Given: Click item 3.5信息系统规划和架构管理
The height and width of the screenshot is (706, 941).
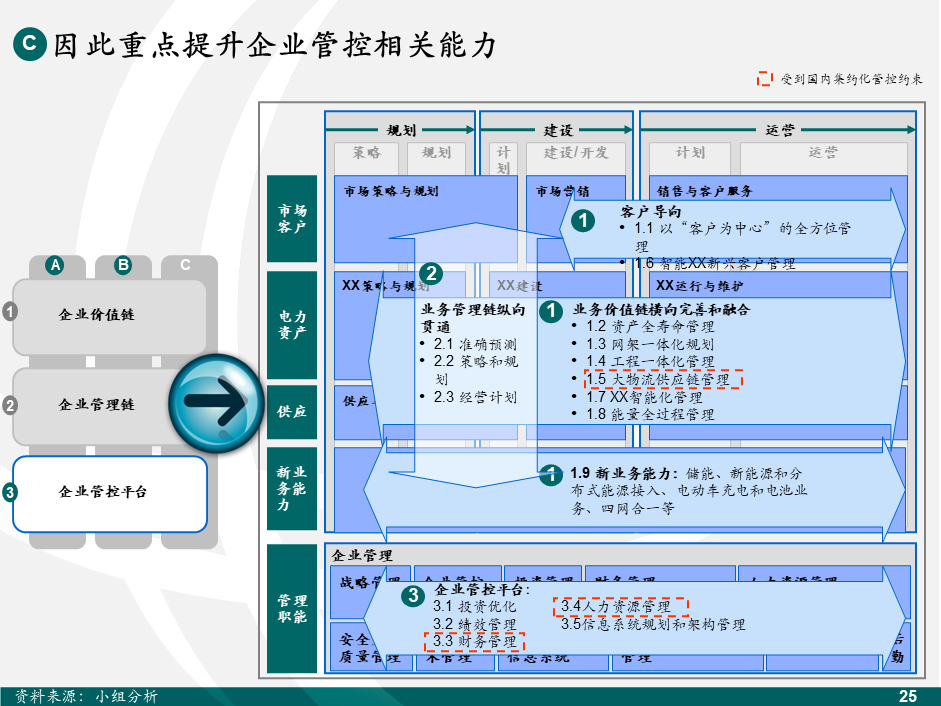Looking at the screenshot, I should tap(653, 625).
